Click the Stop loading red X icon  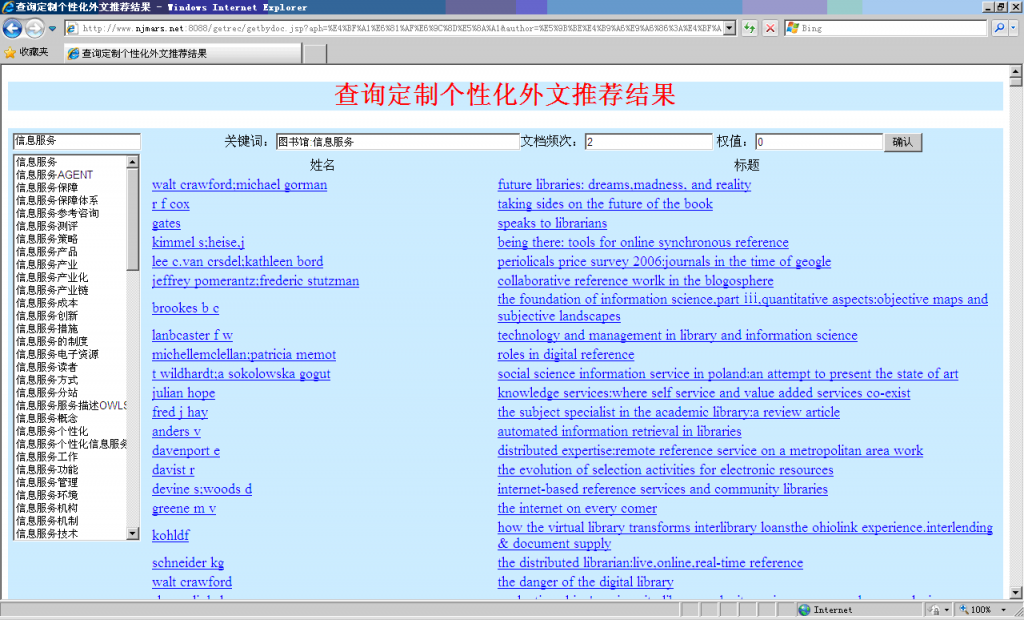[x=771, y=28]
